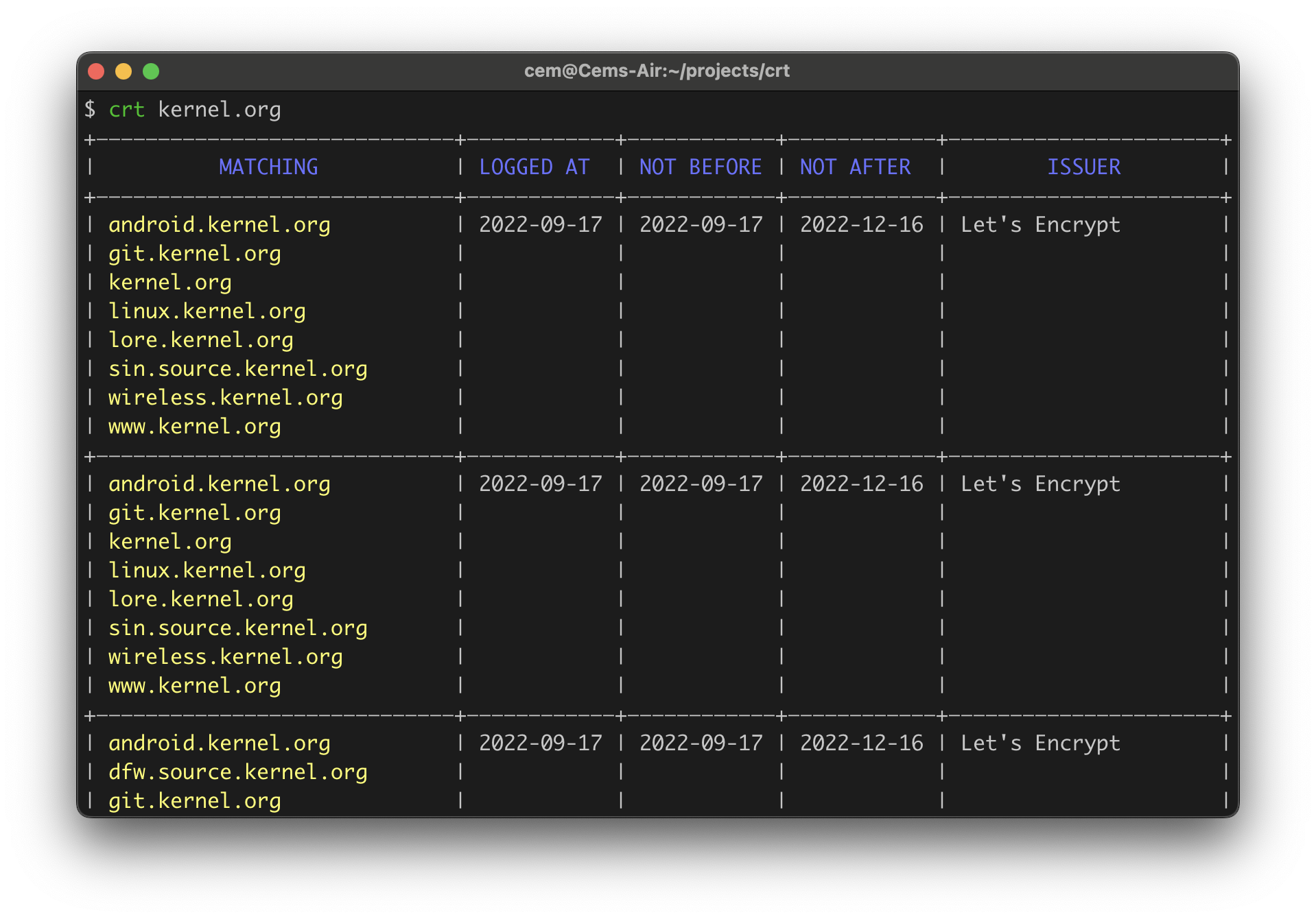Click Let's Encrypt issuer in the second block
Screen dimensions: 1316x919
coord(1041,484)
